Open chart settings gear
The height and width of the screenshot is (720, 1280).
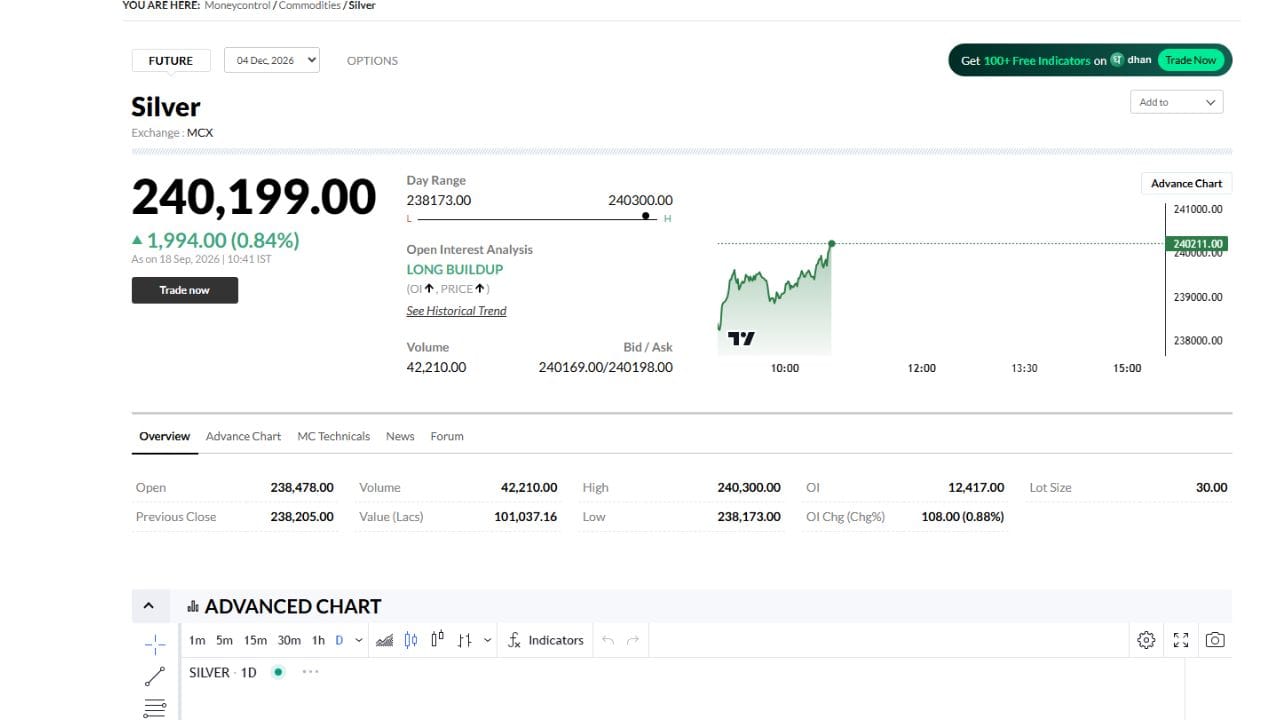pos(1147,640)
